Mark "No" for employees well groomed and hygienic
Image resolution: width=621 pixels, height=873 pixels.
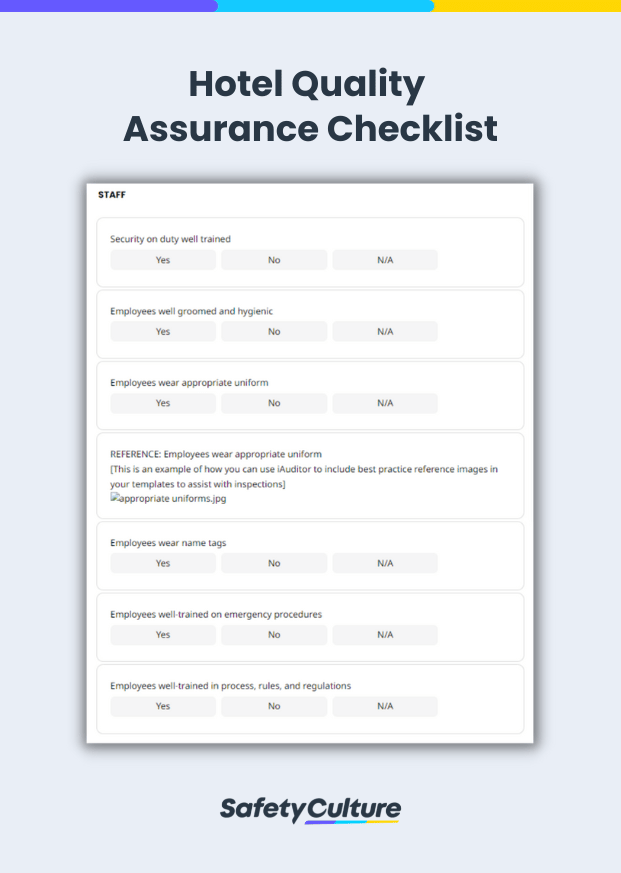273,331
